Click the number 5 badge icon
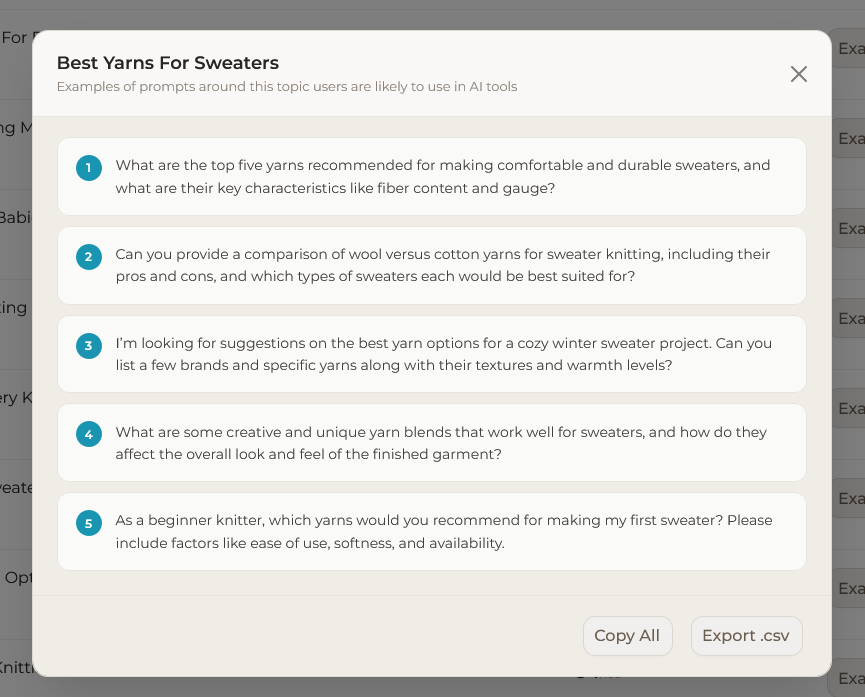Viewport: 865px width, 697px height. point(89,523)
